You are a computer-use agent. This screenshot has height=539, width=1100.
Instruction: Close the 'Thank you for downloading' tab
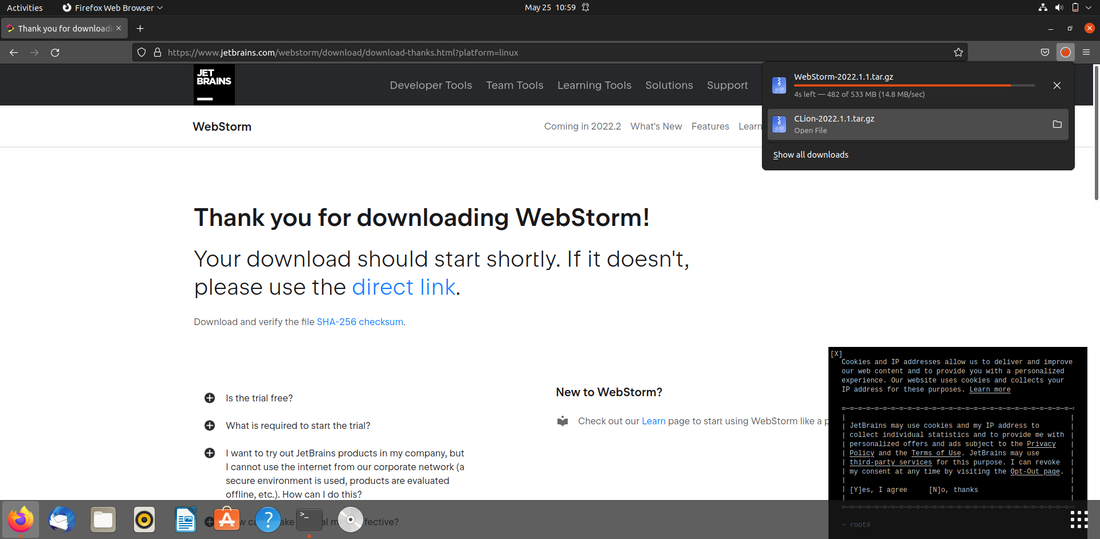coord(119,29)
